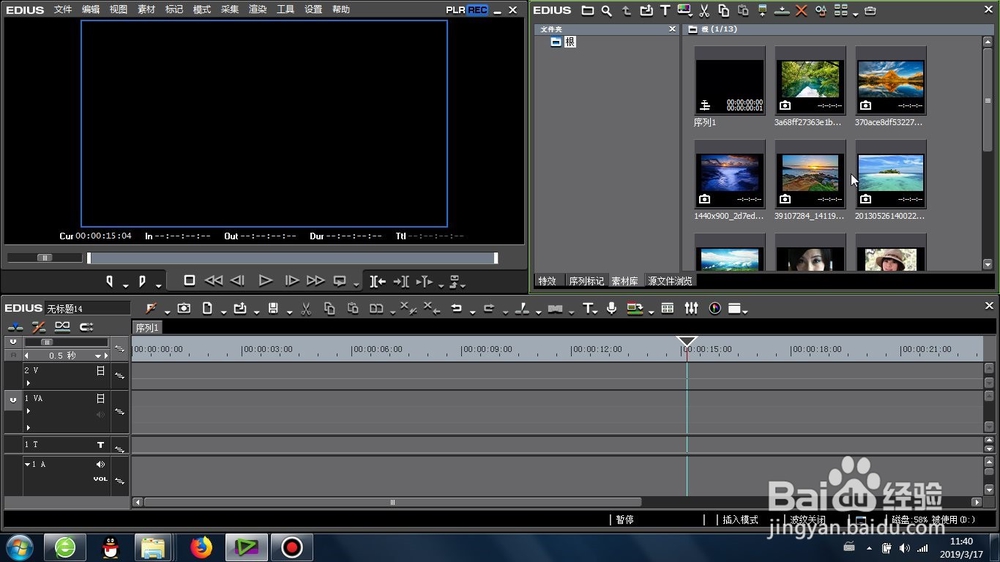Switch to the 特效 tab
The width and height of the screenshot is (1000, 562).
547,281
